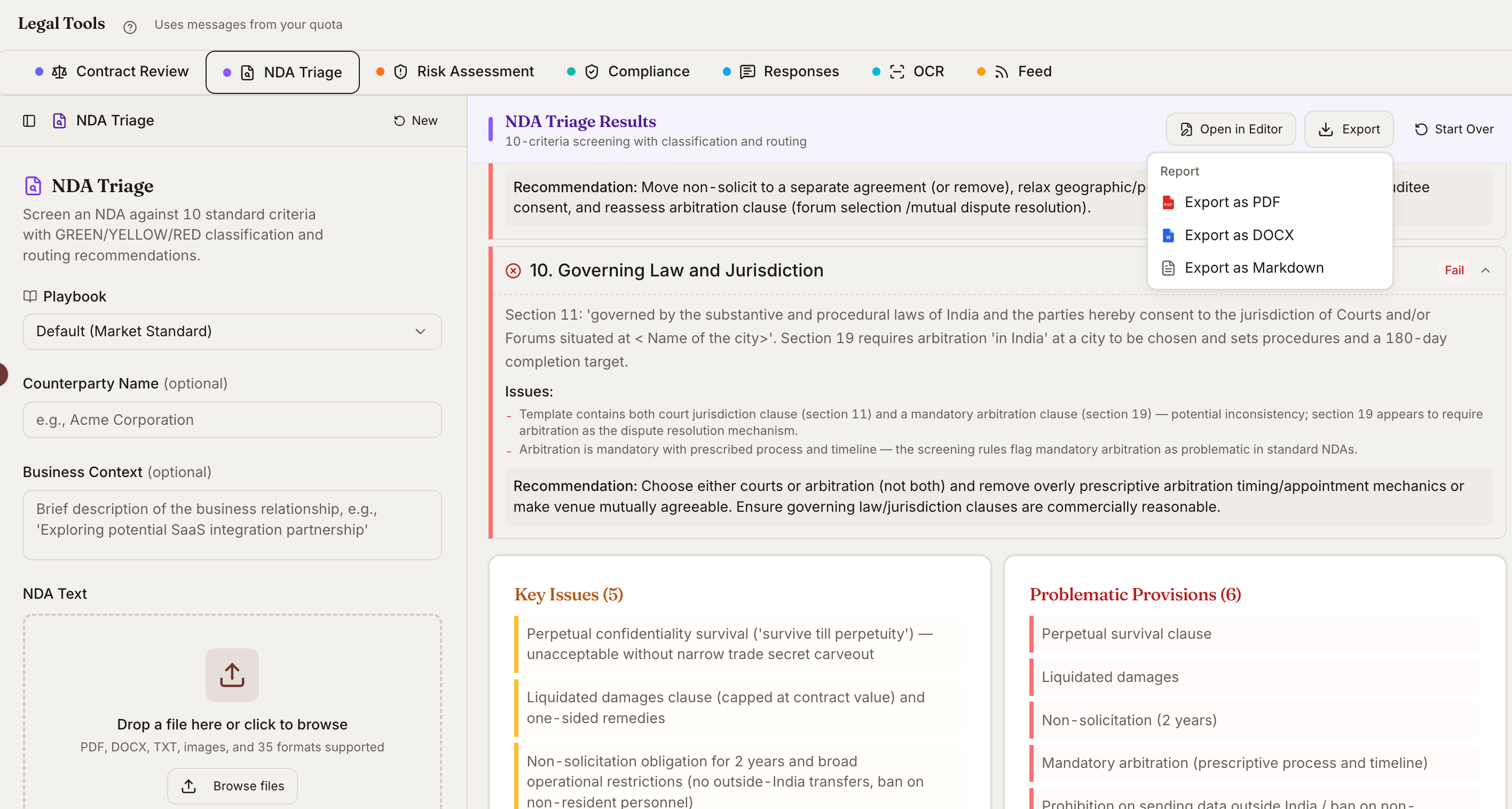The image size is (1512, 809).
Task: Focus the Counterparty Name input field
Action: click(232, 420)
